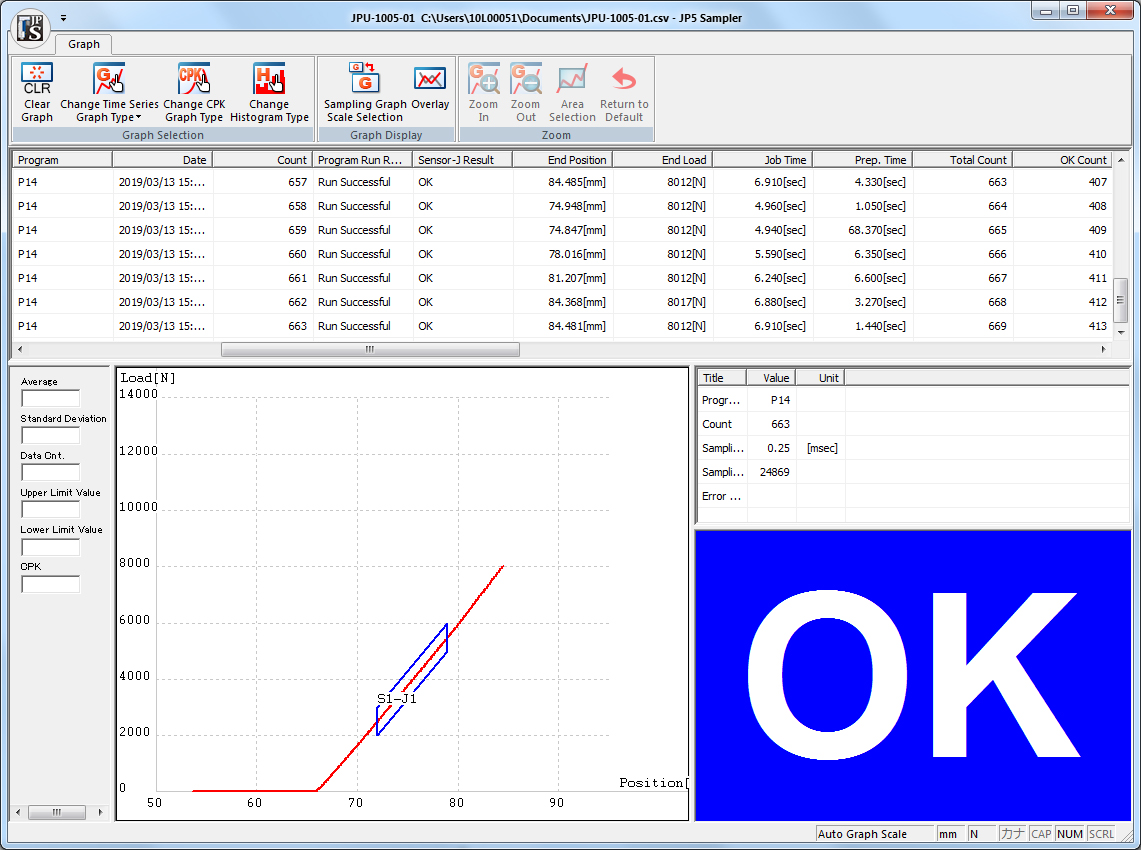Click the Average value field
This screenshot has width=1141, height=850.
point(50,398)
